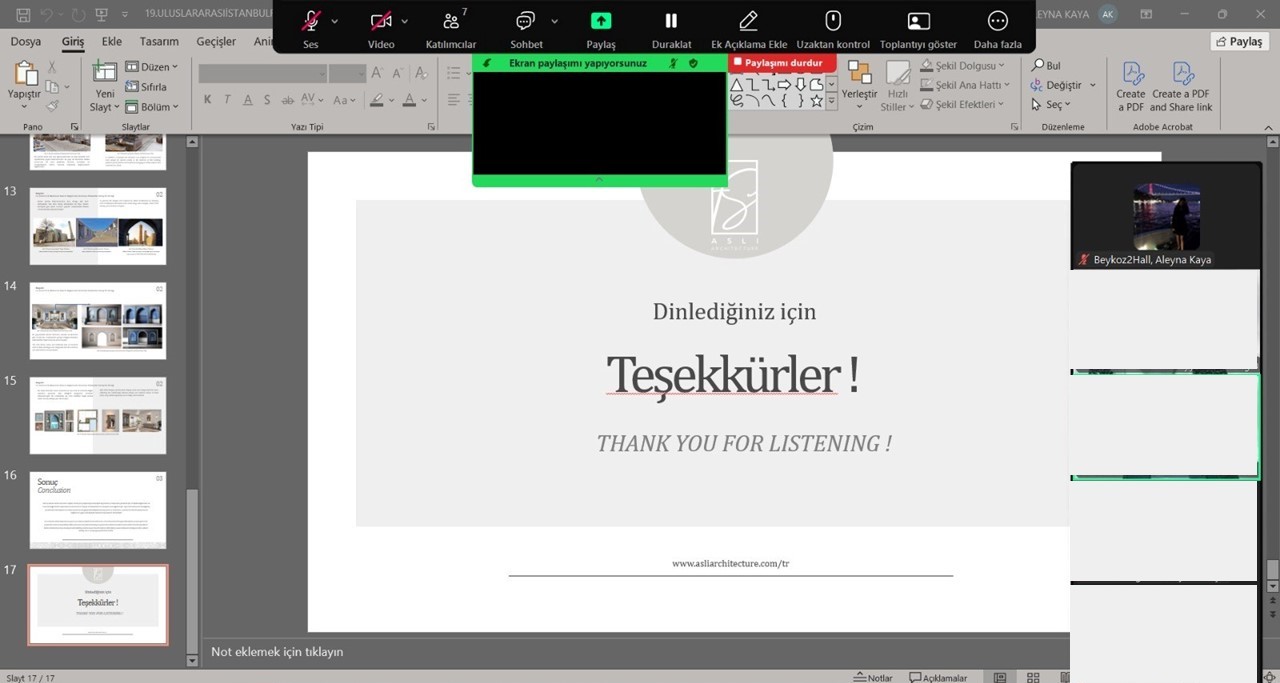Expand audio options arrow next to Ses
Viewport: 1280px width, 683px height.
pos(334,21)
